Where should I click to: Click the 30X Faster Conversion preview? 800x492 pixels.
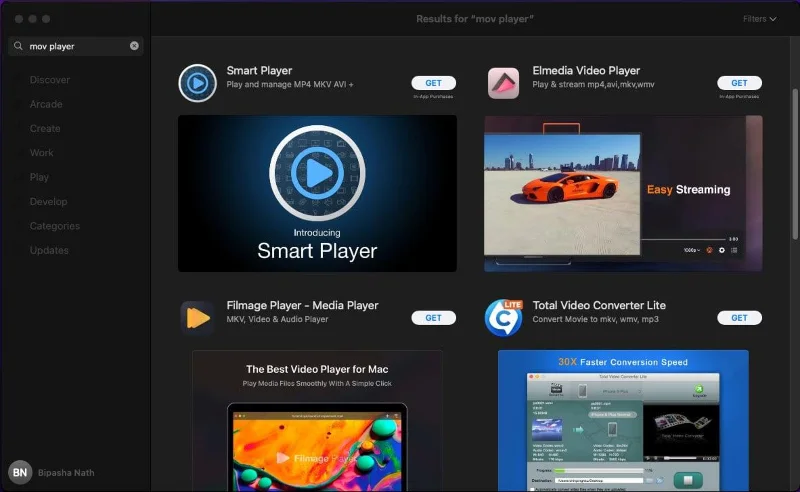pyautogui.click(x=623, y=421)
